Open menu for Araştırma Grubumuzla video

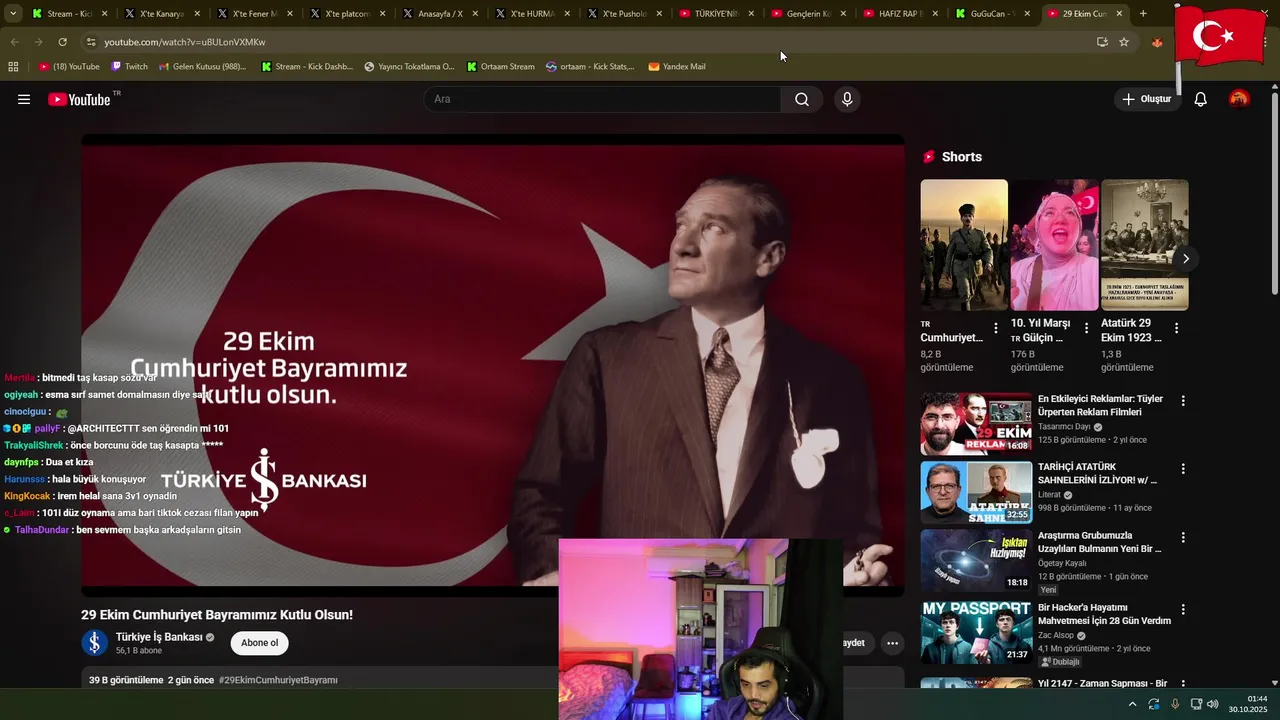pos(1183,537)
